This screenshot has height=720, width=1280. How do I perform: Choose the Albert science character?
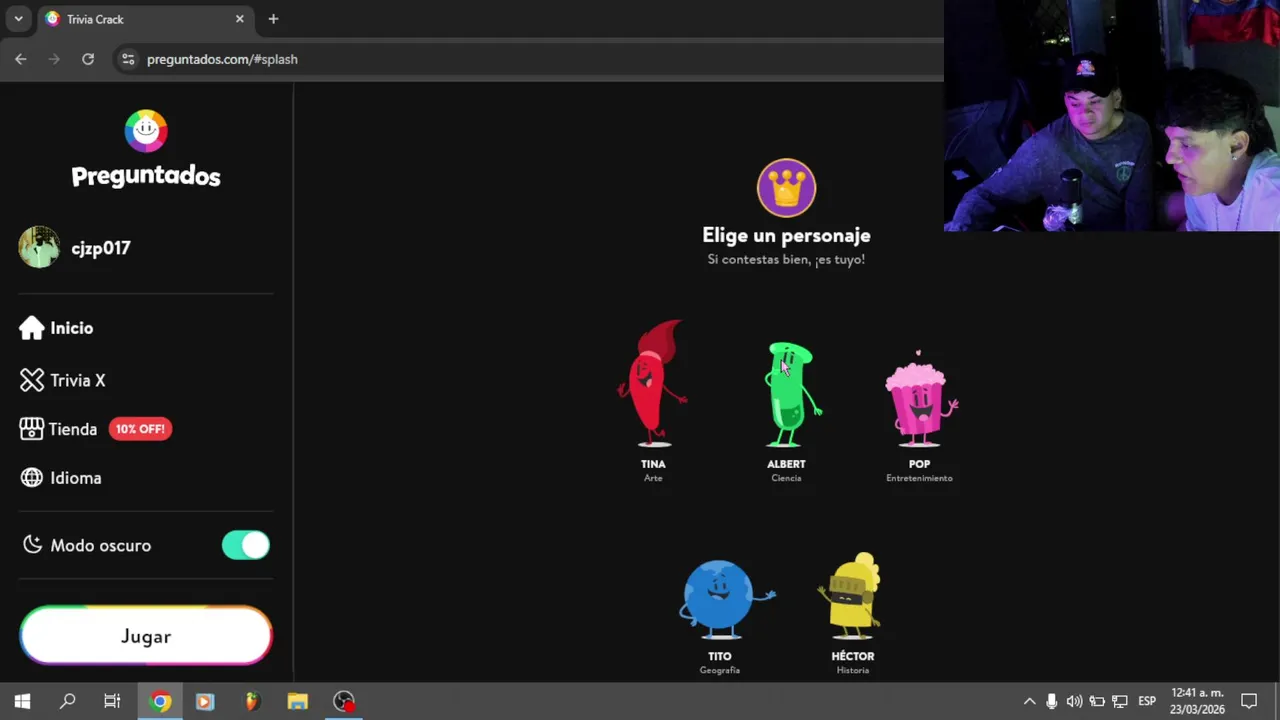pos(787,410)
